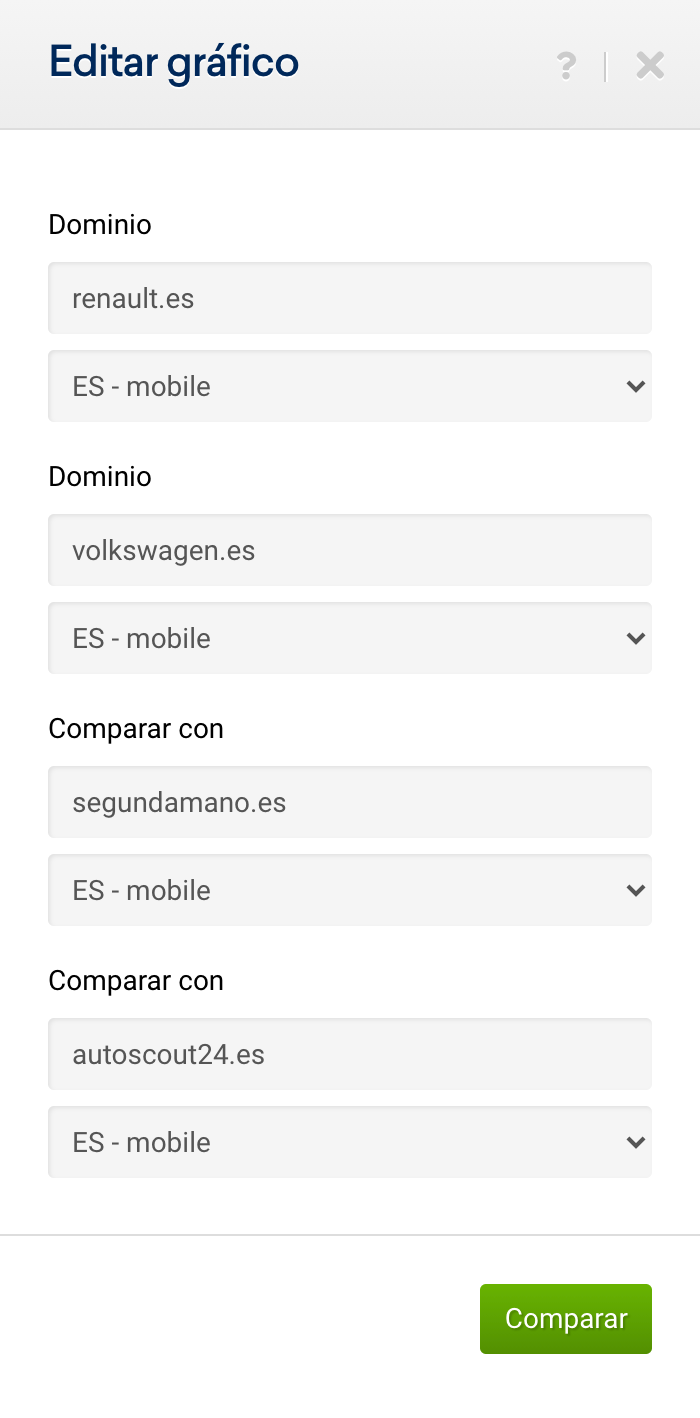The image size is (700, 1418).
Task: Click the Comparar con label above segundamano.es
Action: (x=136, y=729)
